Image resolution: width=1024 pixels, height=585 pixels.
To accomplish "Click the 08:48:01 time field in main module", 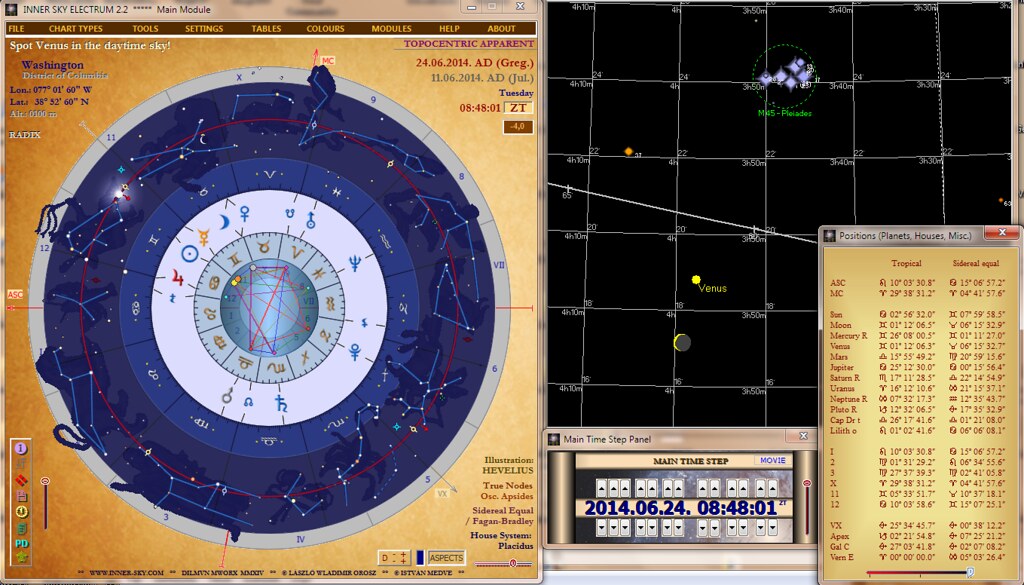I will pos(480,108).
